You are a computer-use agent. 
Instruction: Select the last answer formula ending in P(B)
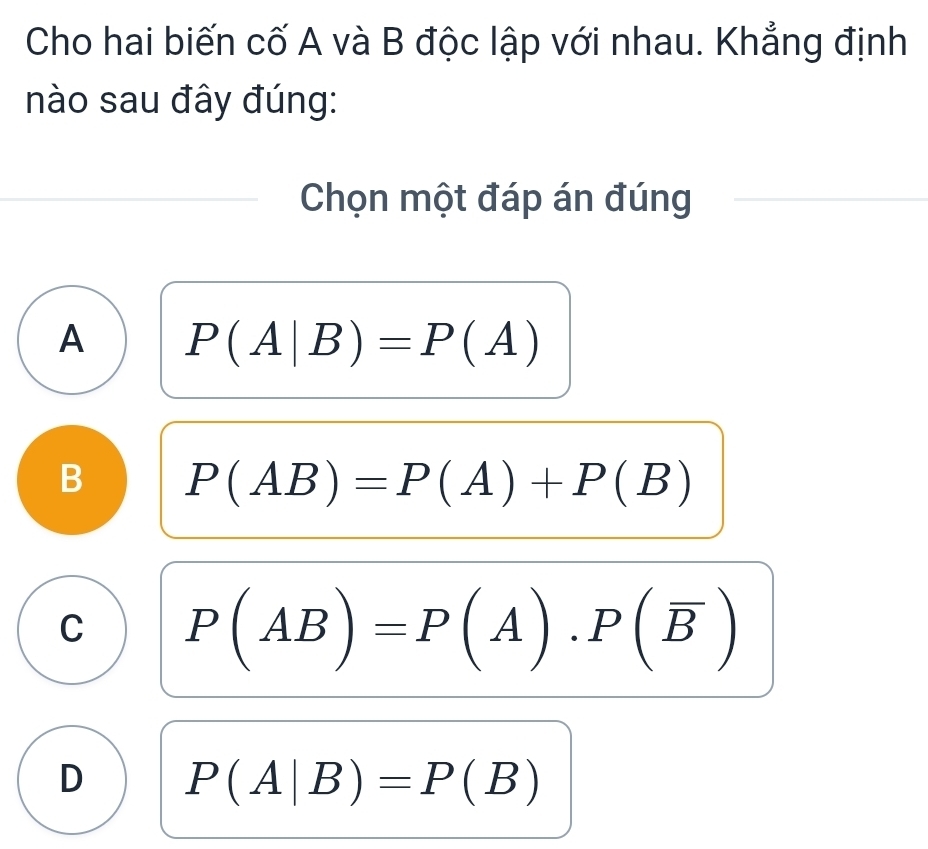click(x=366, y=778)
